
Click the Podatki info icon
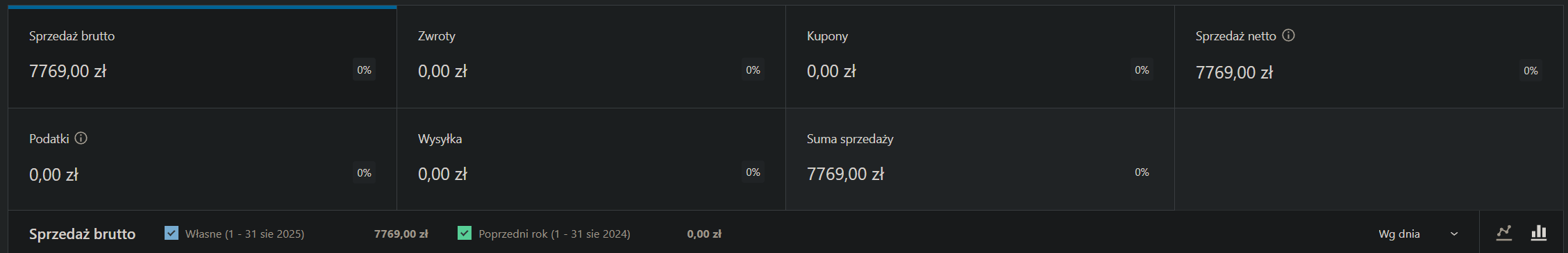pyautogui.click(x=81, y=138)
